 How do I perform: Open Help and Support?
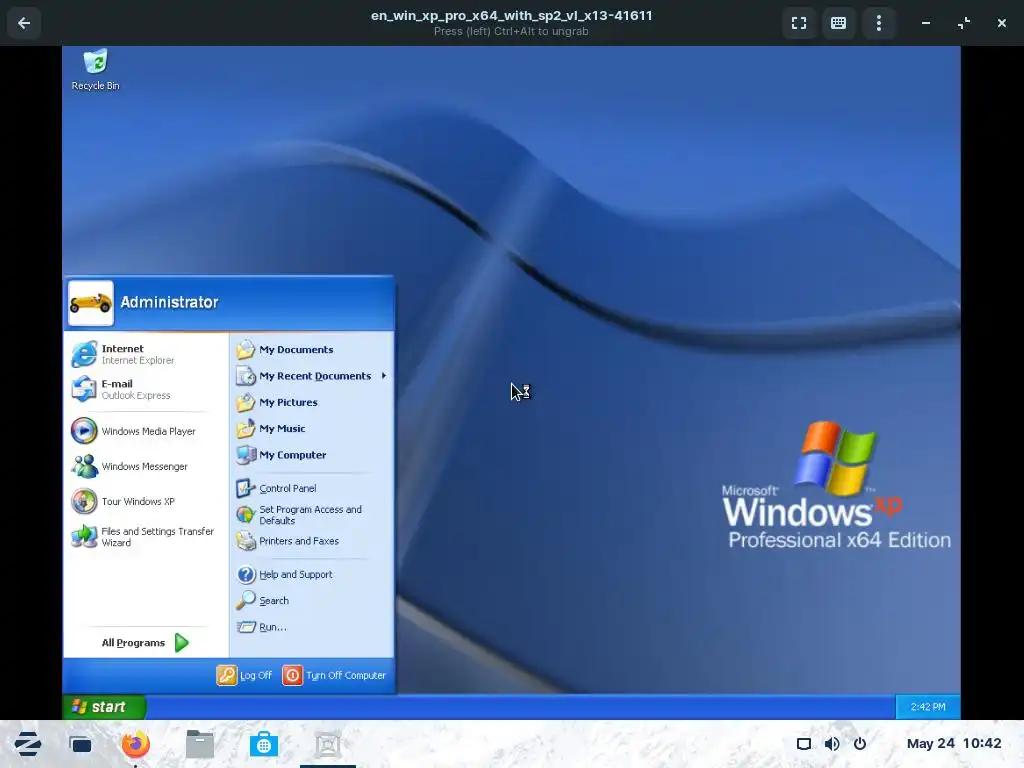tap(312, 574)
